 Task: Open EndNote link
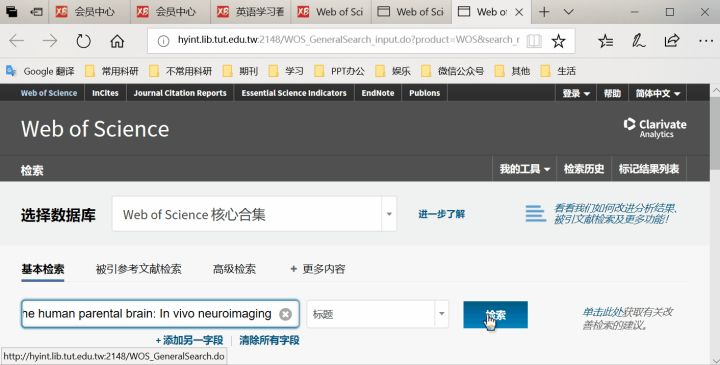pos(378,93)
